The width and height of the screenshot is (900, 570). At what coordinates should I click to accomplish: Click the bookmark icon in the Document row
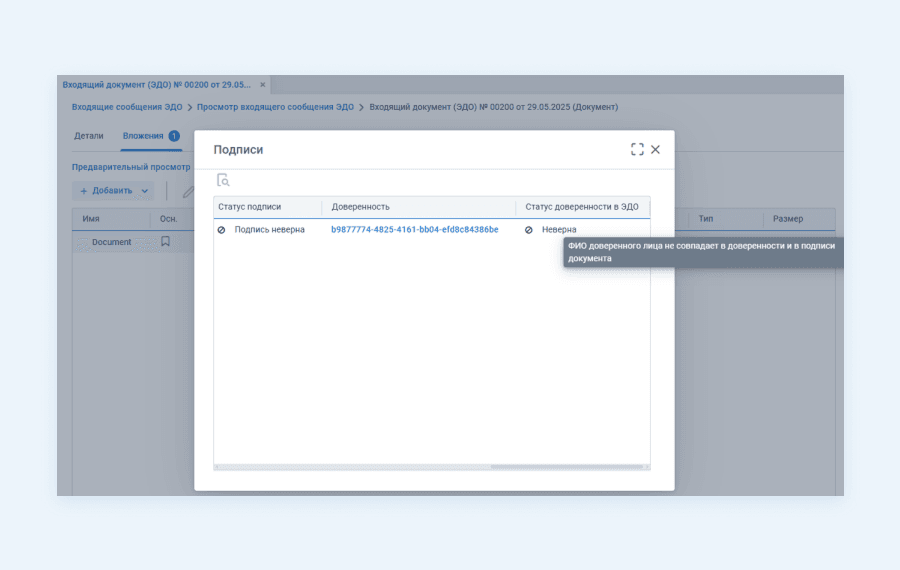(165, 241)
